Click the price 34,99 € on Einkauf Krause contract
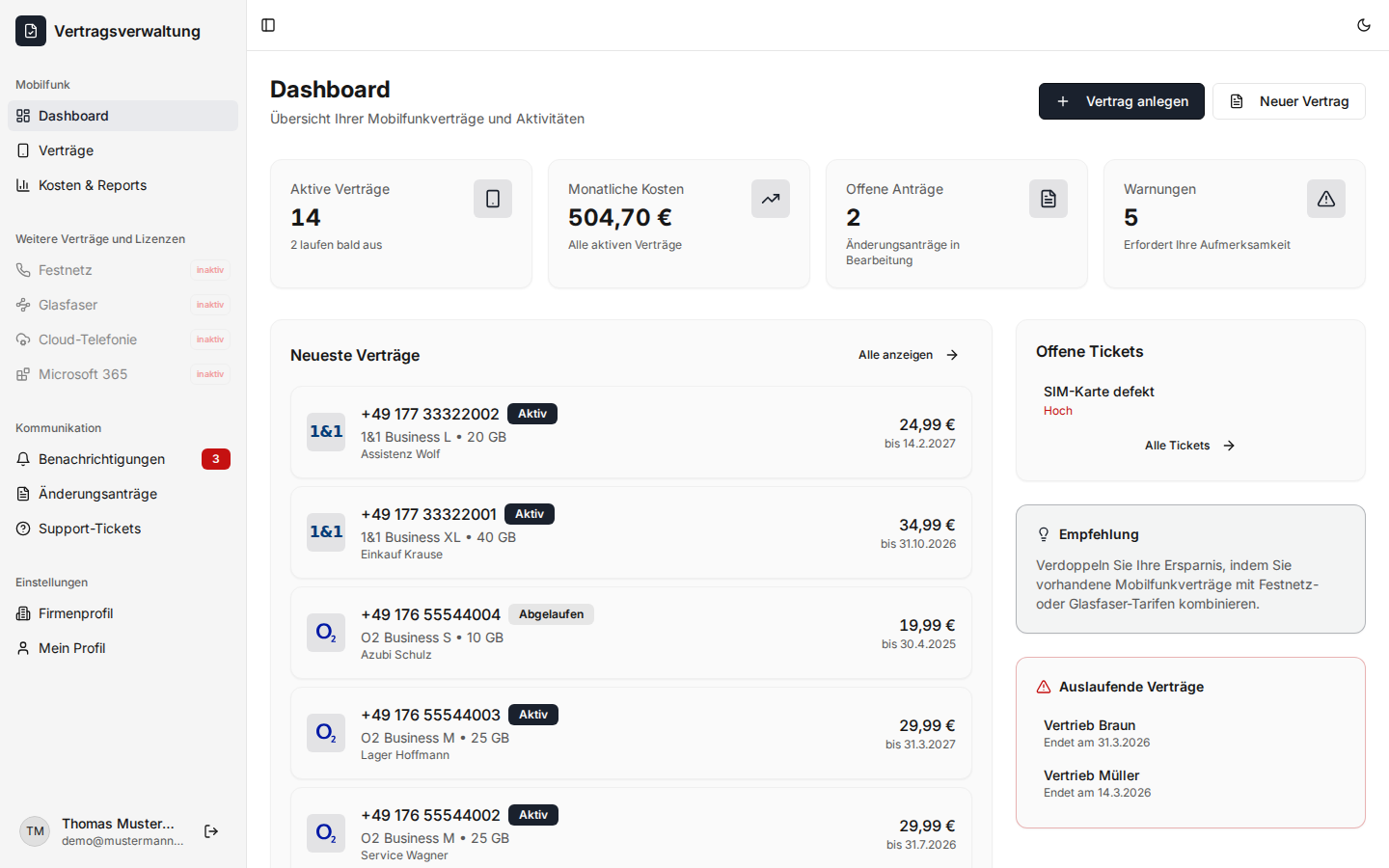Image resolution: width=1389 pixels, height=868 pixels. tap(927, 525)
